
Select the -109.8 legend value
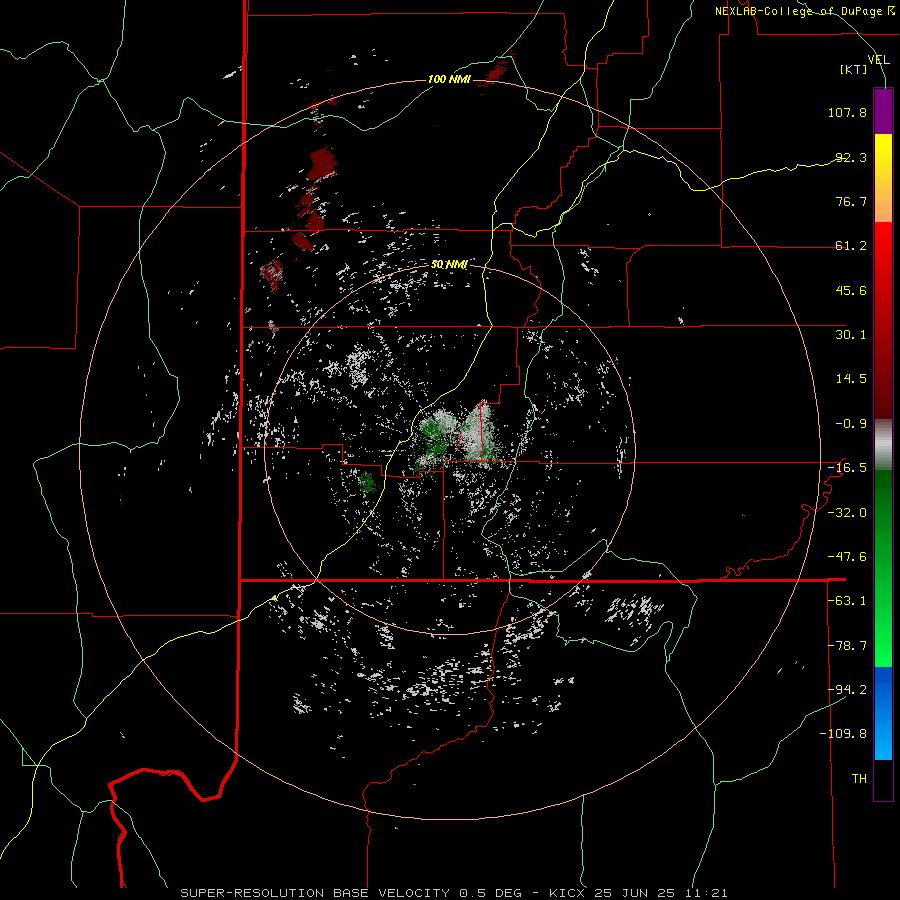click(843, 734)
